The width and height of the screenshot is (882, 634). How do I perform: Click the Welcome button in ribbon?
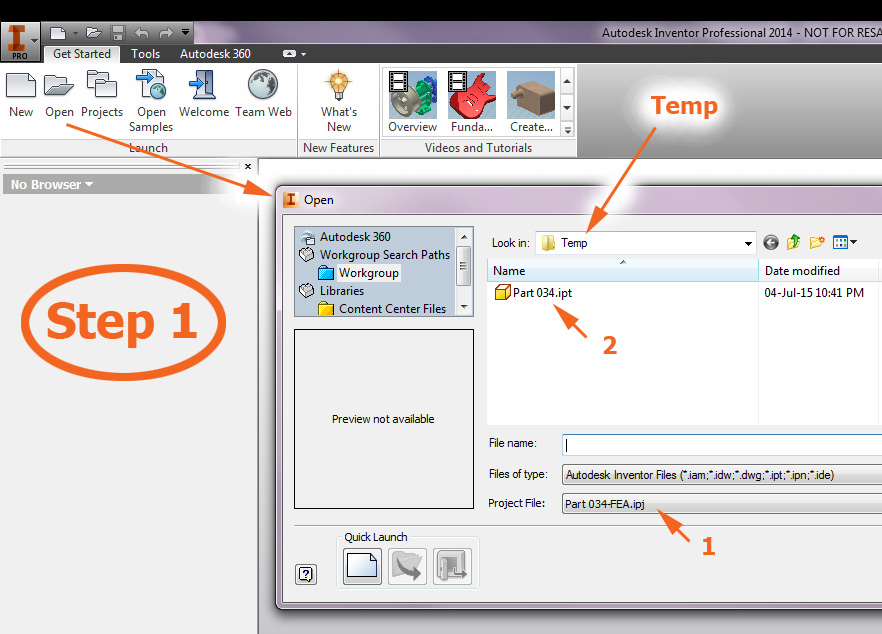pos(204,95)
